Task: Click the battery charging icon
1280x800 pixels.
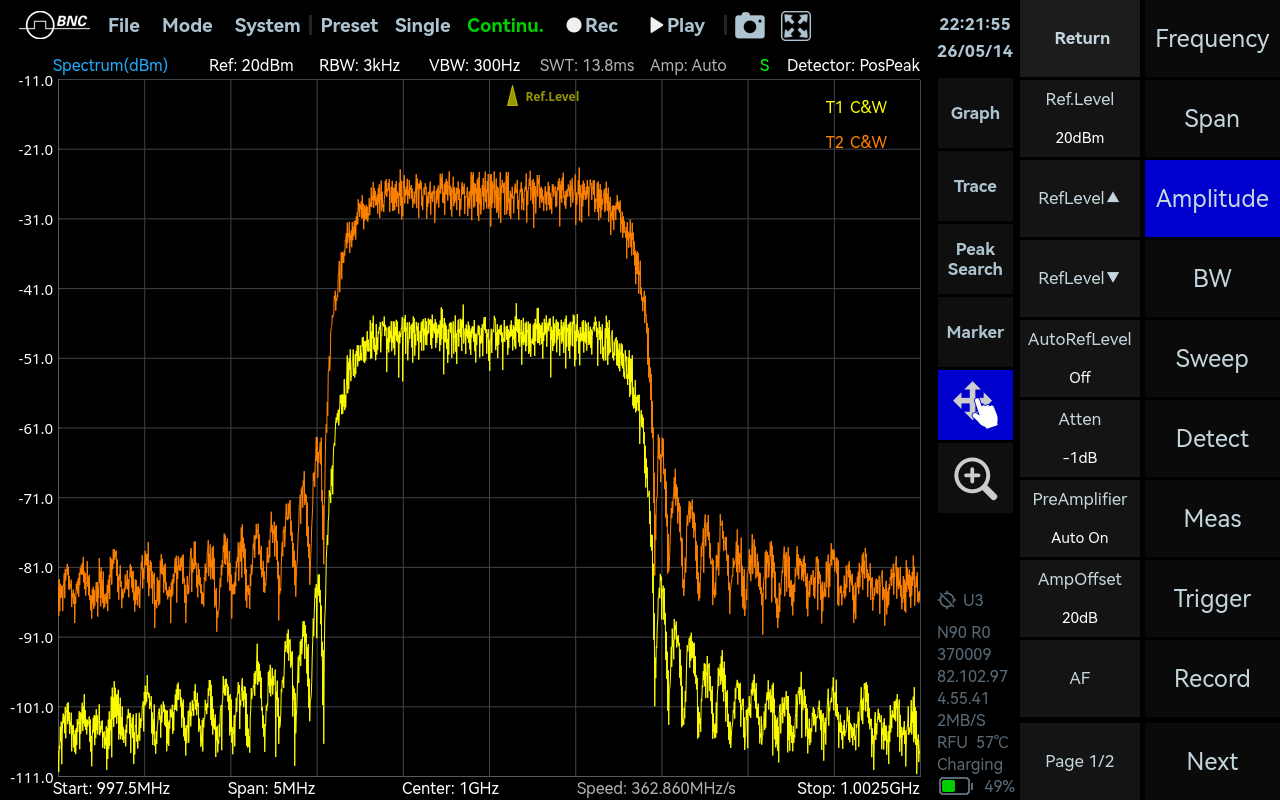Action: (956, 786)
